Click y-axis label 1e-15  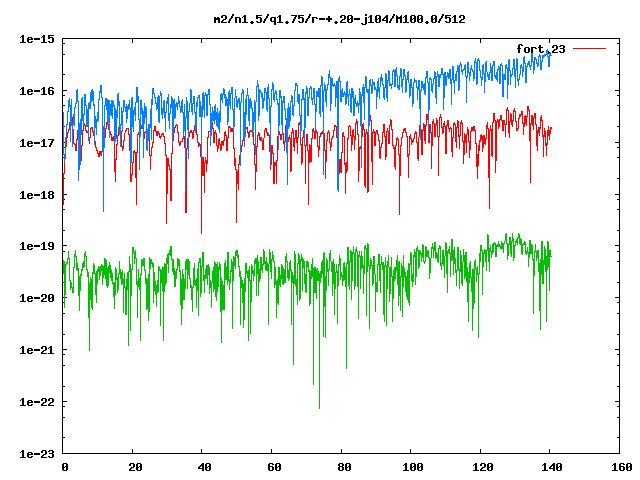coord(37,39)
